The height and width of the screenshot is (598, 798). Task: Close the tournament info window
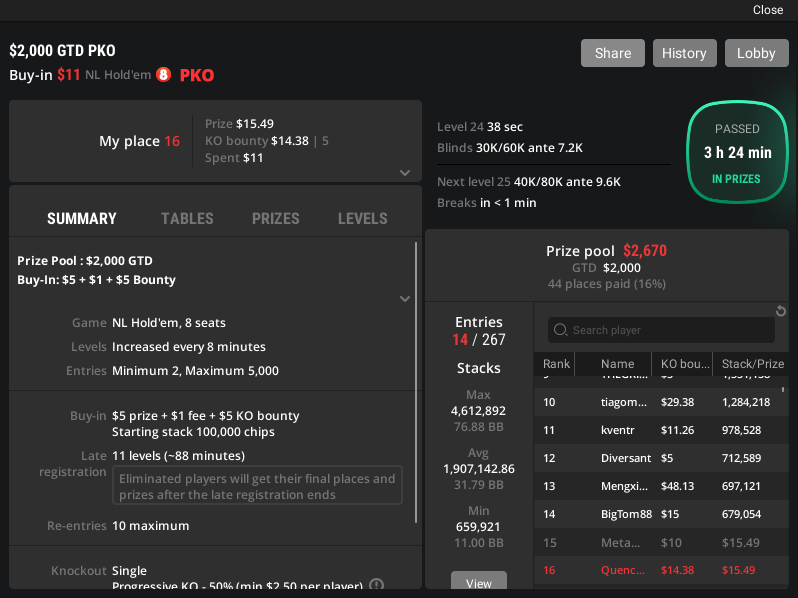pos(768,10)
